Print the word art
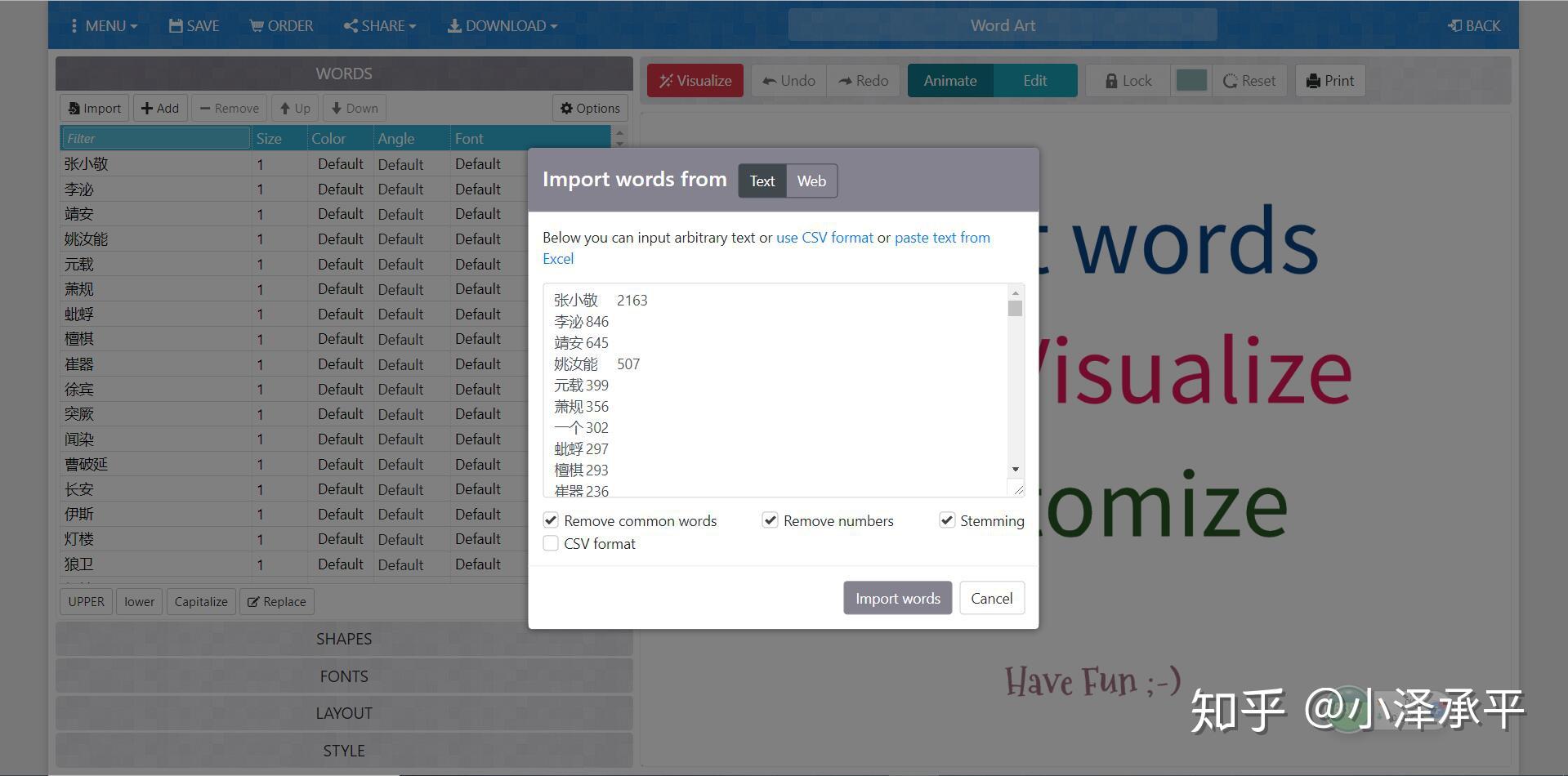Viewport: 1568px width, 776px height. [1330, 81]
